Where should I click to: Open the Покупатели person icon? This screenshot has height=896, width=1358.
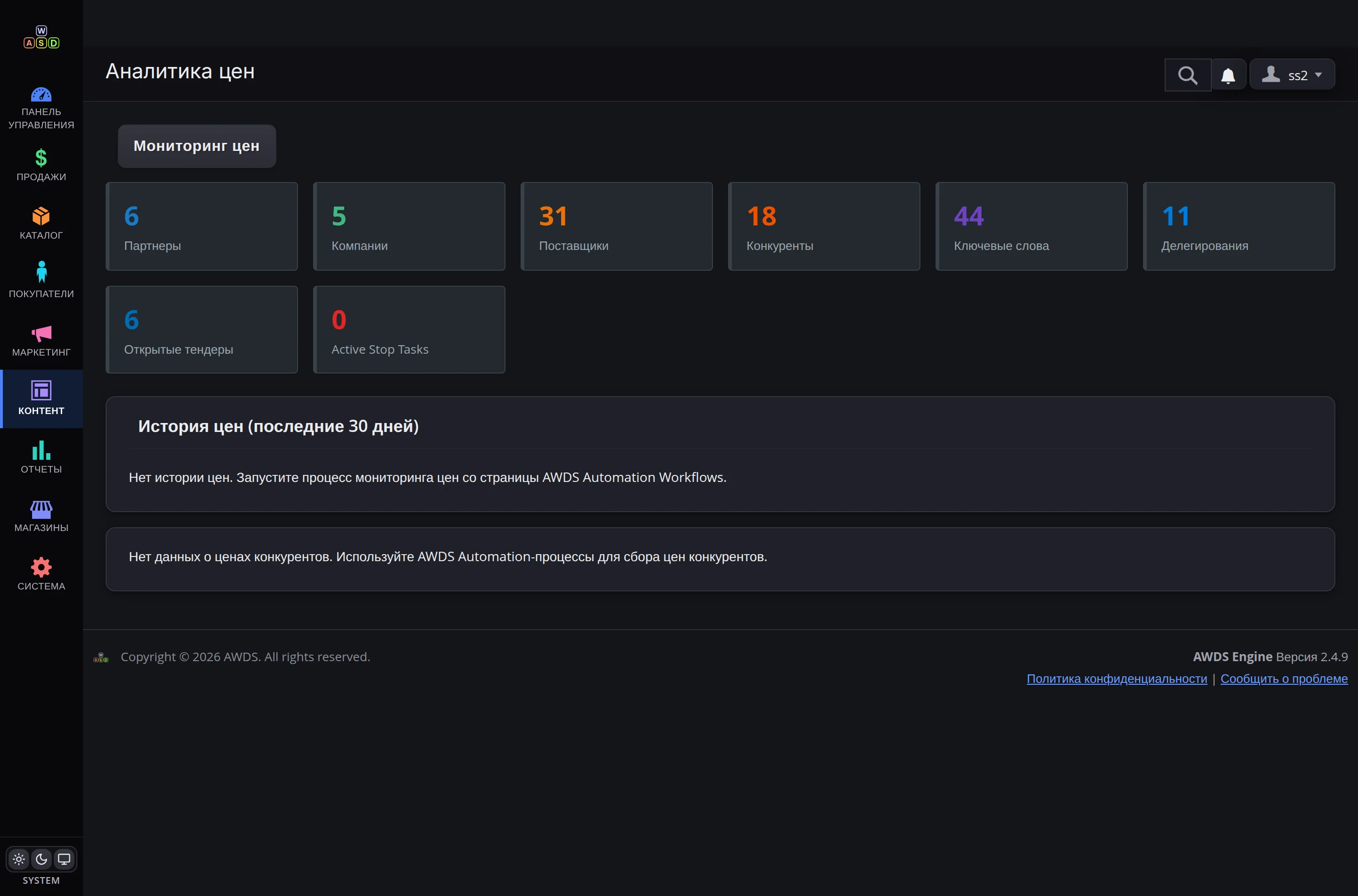pos(41,272)
